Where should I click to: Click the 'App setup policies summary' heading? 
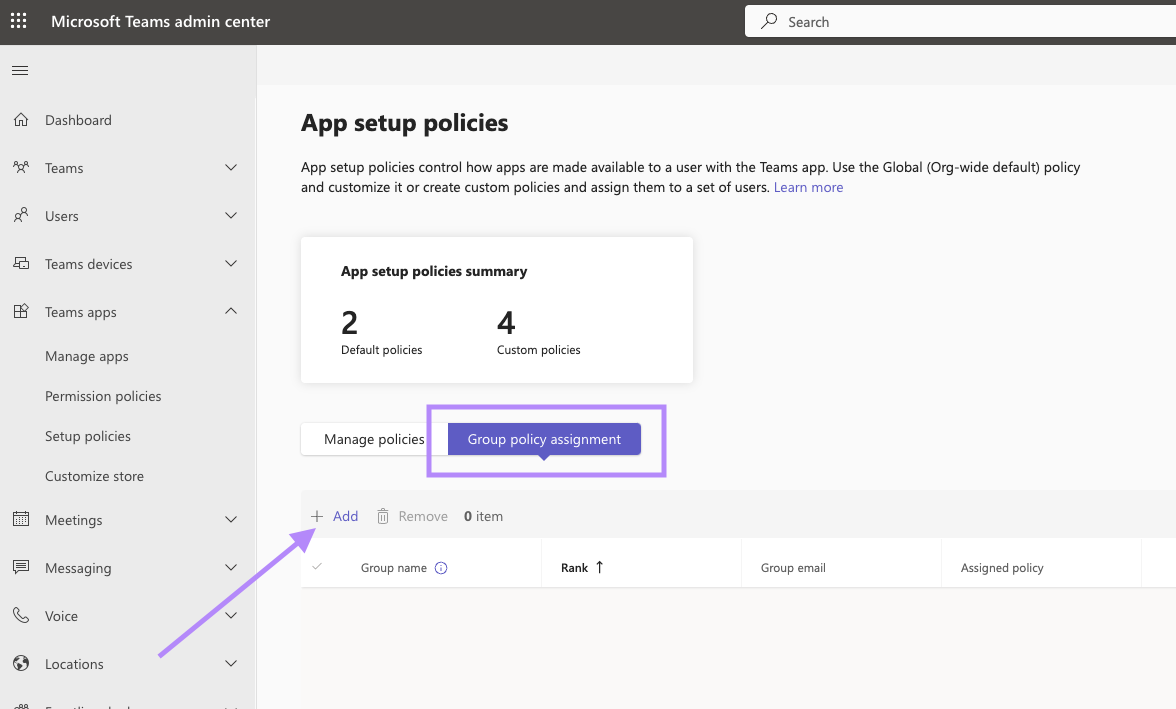click(x=434, y=271)
